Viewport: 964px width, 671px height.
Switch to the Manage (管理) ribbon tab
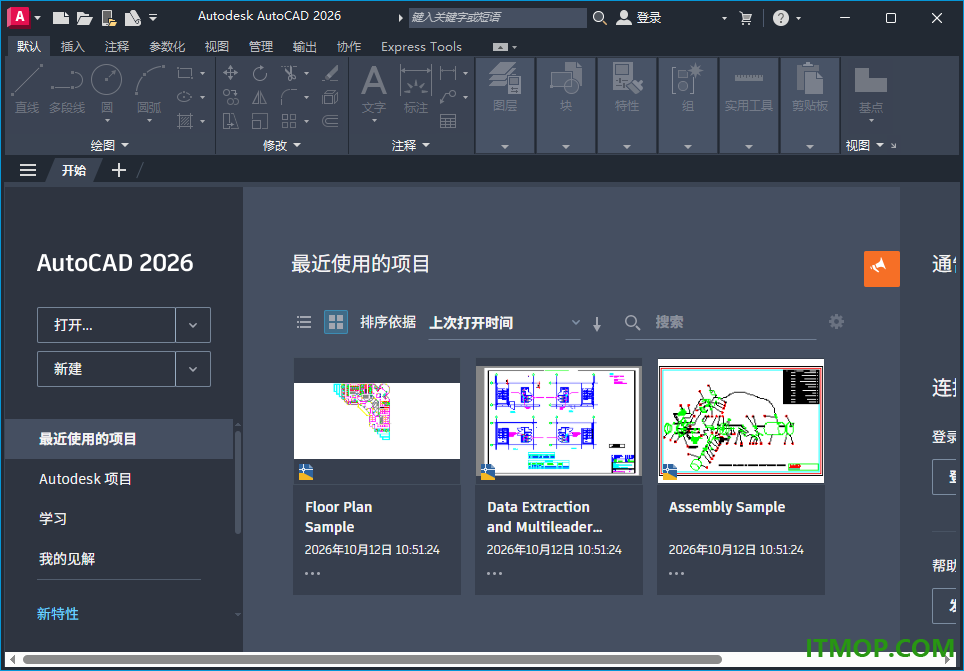click(x=261, y=47)
